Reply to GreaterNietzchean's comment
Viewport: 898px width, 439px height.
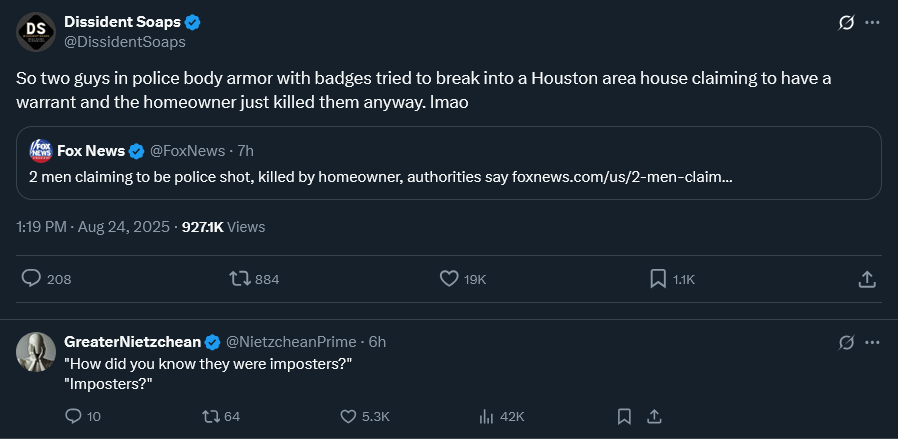pos(73,416)
